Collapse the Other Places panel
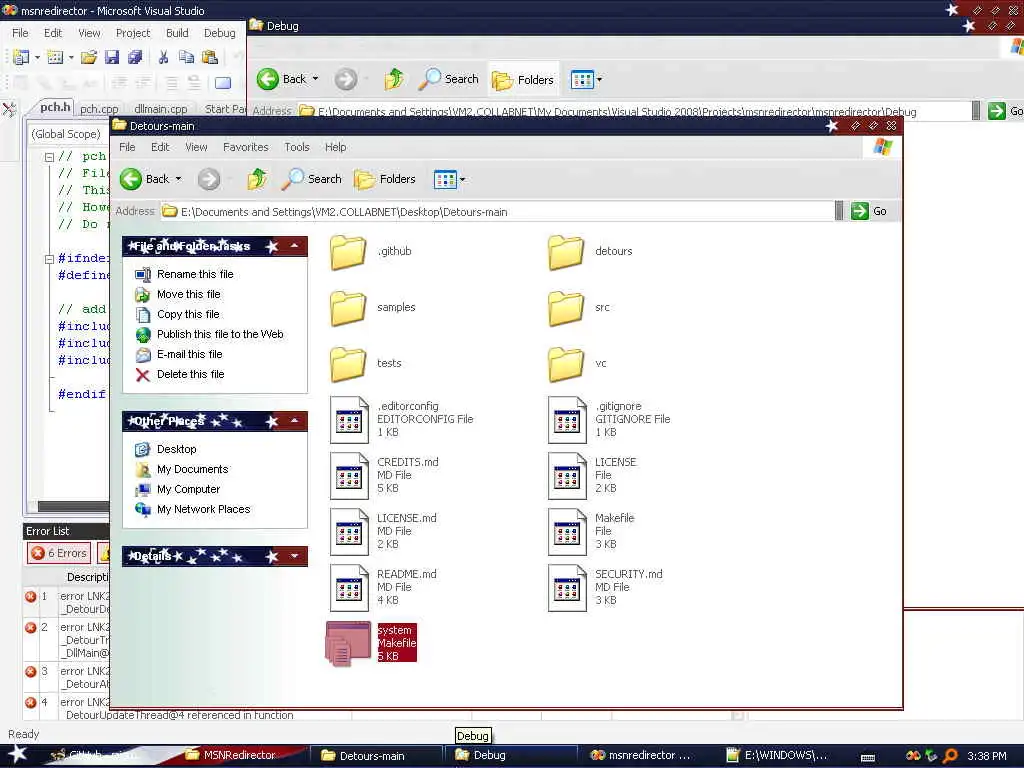Viewport: 1024px width, 768px height. tap(295, 421)
